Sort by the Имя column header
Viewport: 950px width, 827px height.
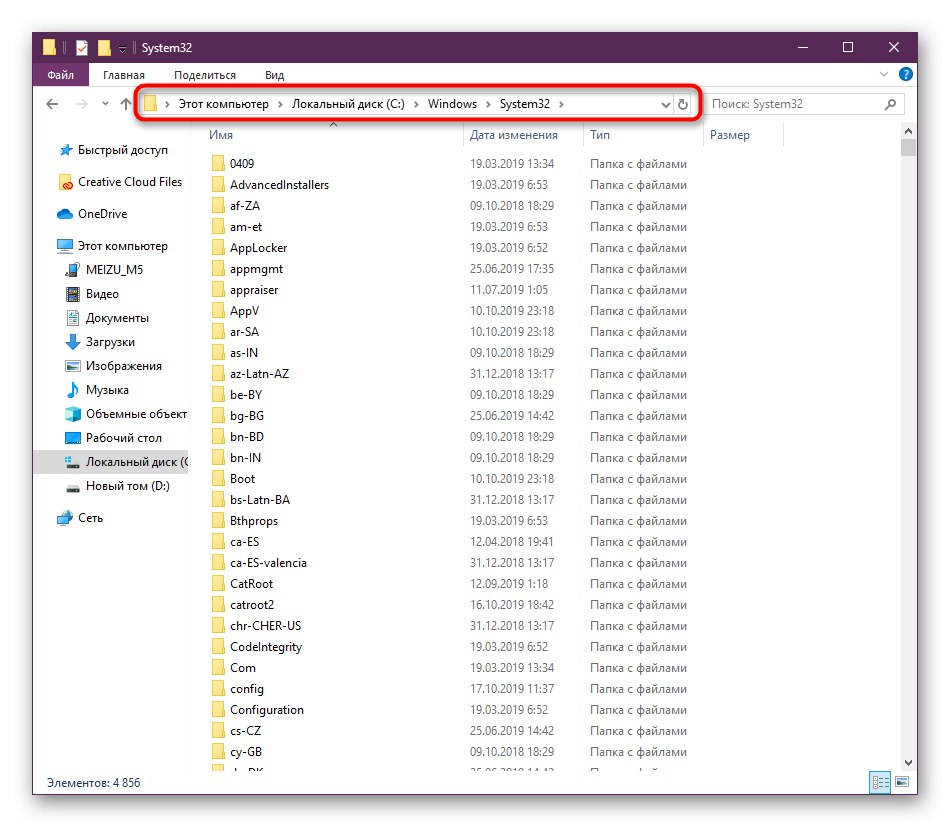click(x=221, y=135)
